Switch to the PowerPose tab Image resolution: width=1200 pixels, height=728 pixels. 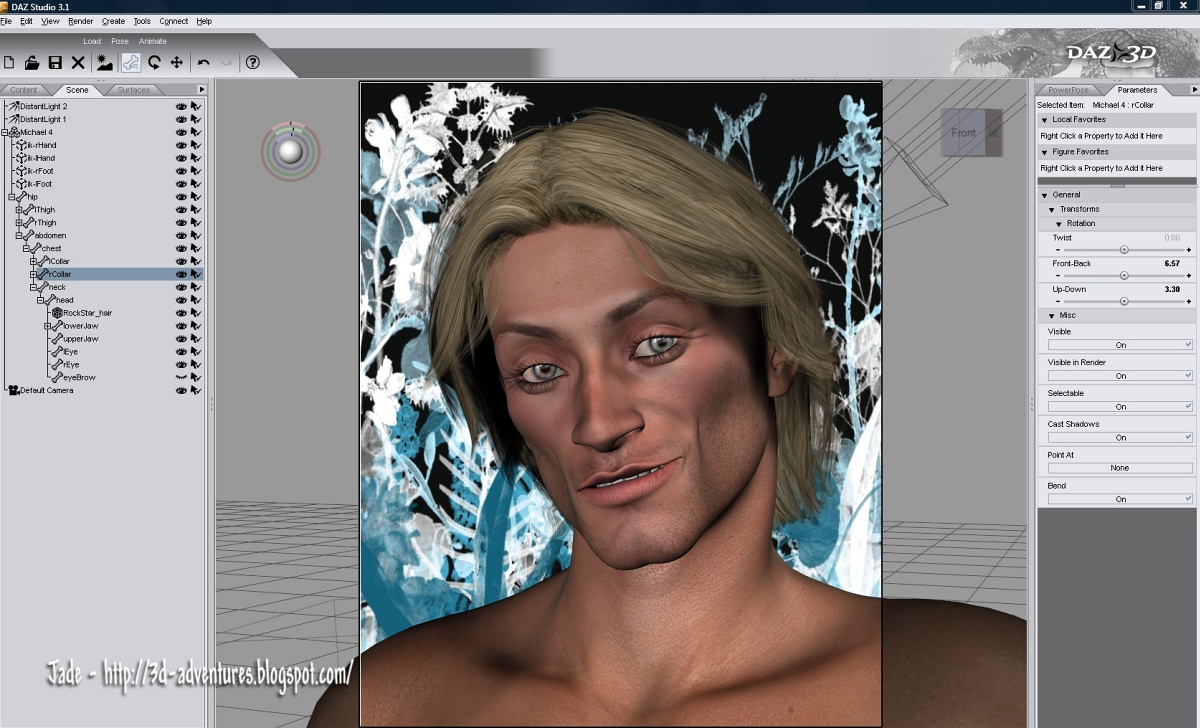1068,90
